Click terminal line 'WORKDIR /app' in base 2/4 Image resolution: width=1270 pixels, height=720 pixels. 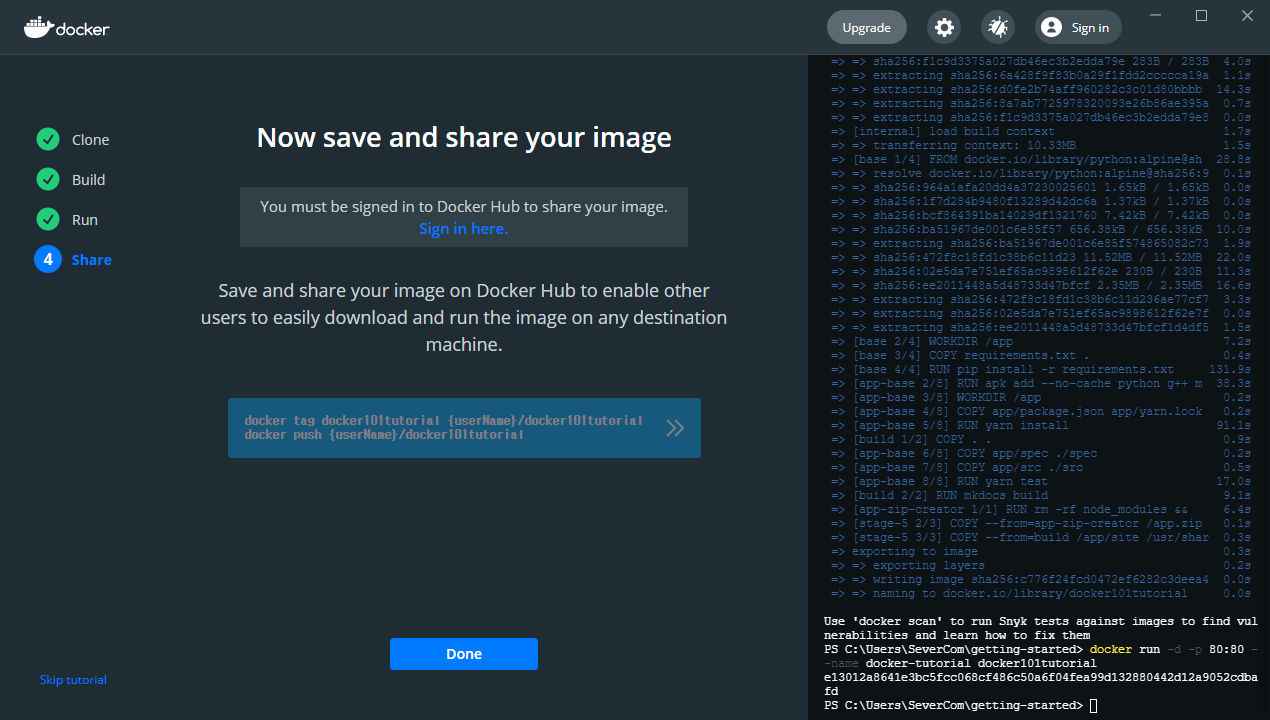tap(1040, 341)
